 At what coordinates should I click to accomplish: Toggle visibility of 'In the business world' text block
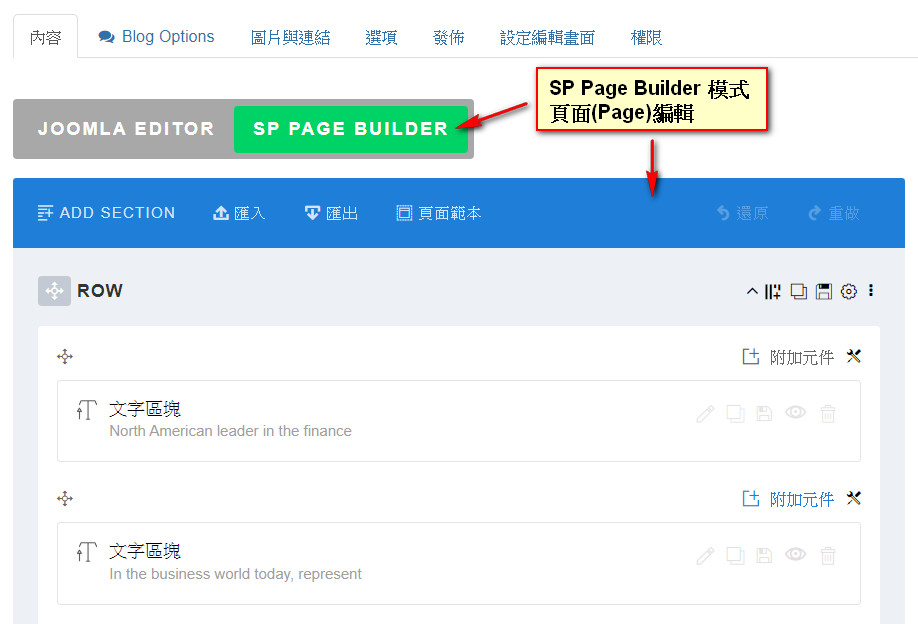click(796, 554)
